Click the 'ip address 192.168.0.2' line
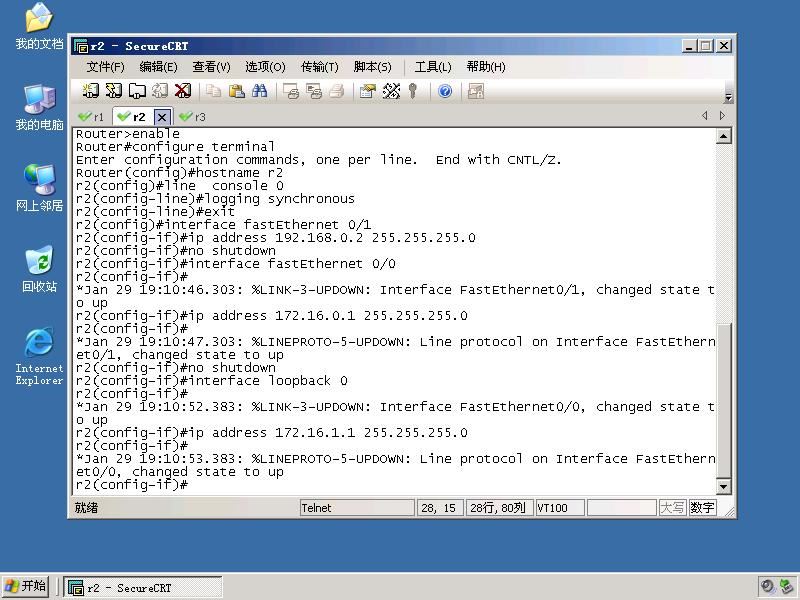The image size is (800, 600). coord(276,238)
